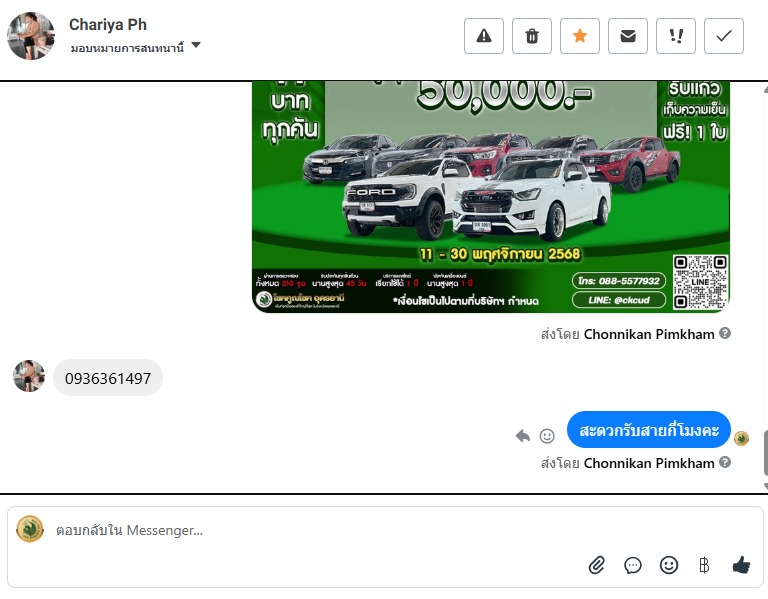The height and width of the screenshot is (599, 768).
Task: Click help icon beside Chonnikan Pimkham under image
Action: [x=725, y=333]
